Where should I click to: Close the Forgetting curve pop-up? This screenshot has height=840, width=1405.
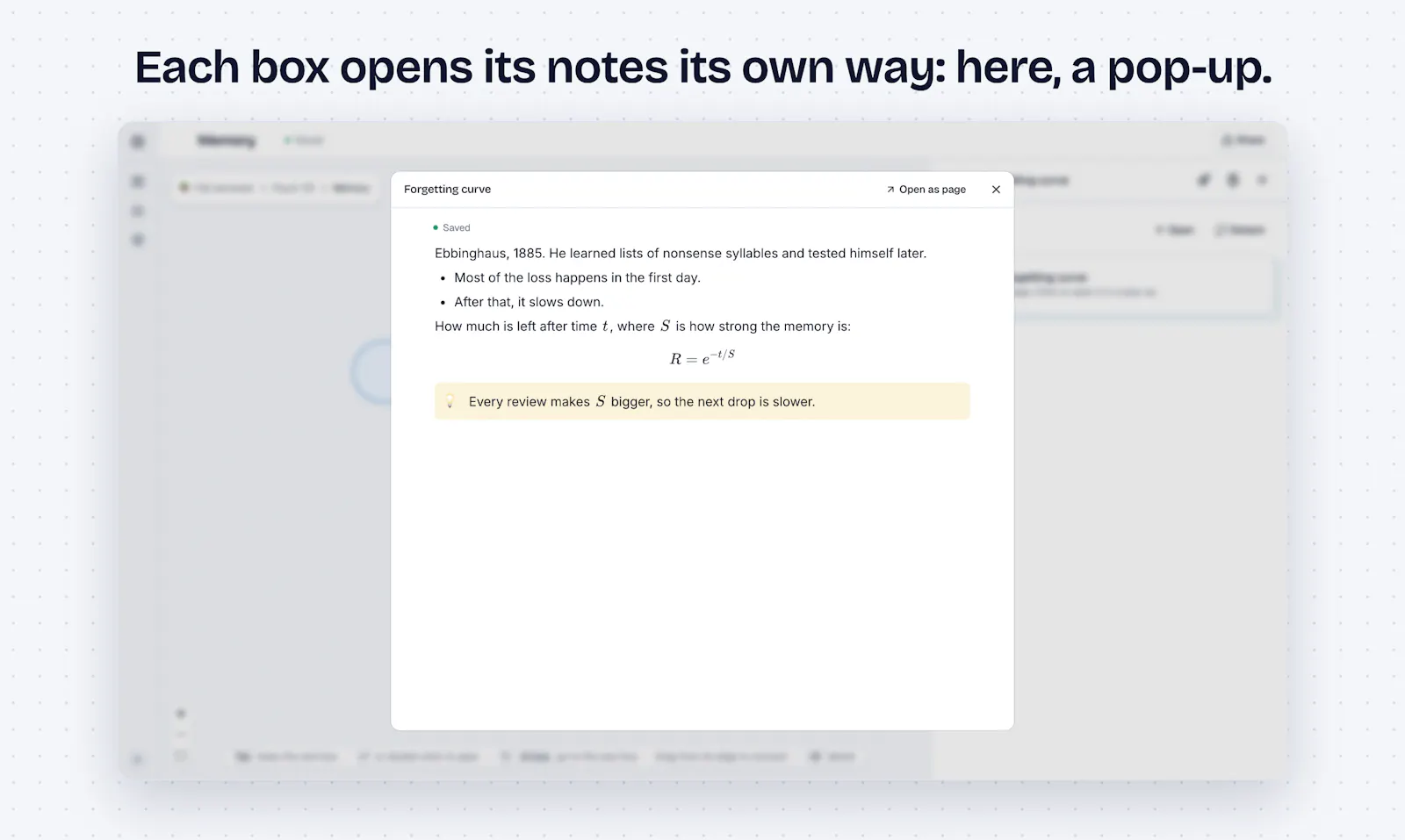tap(996, 190)
